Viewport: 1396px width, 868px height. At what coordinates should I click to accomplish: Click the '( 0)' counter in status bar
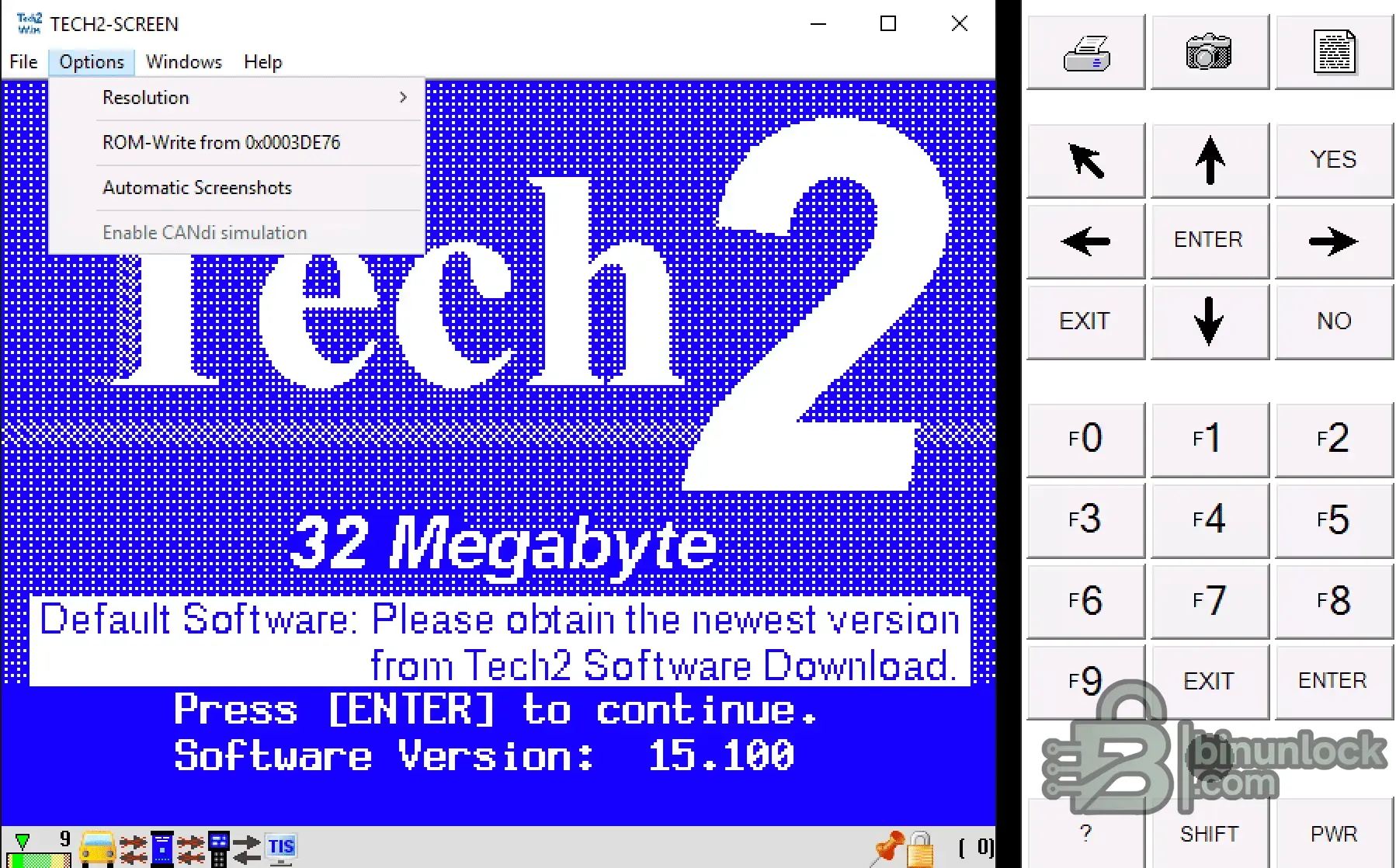tap(976, 847)
